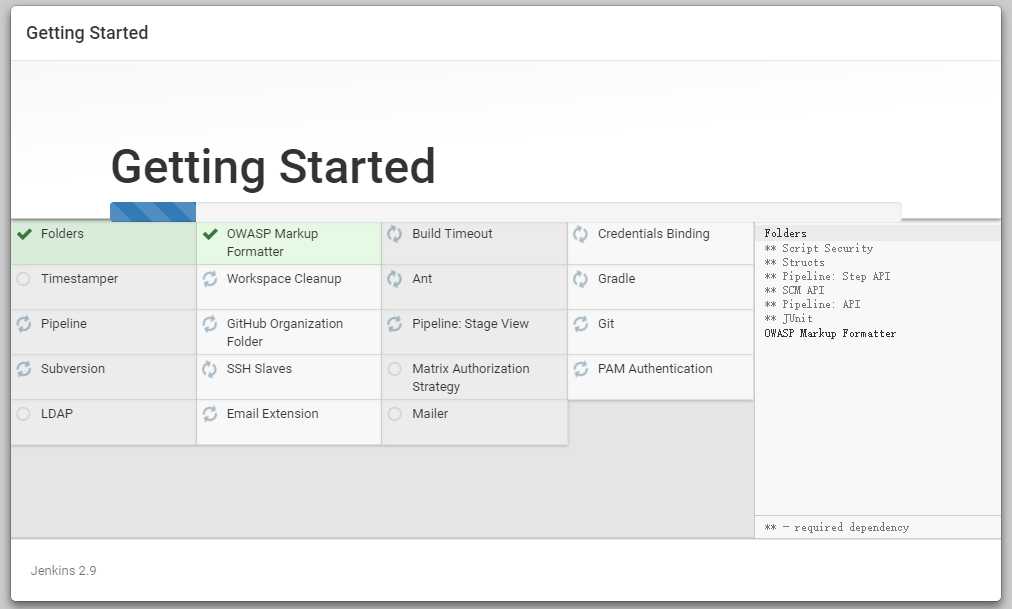
Task: Click the spinning sync icon beside Build Timeout
Action: [395, 234]
